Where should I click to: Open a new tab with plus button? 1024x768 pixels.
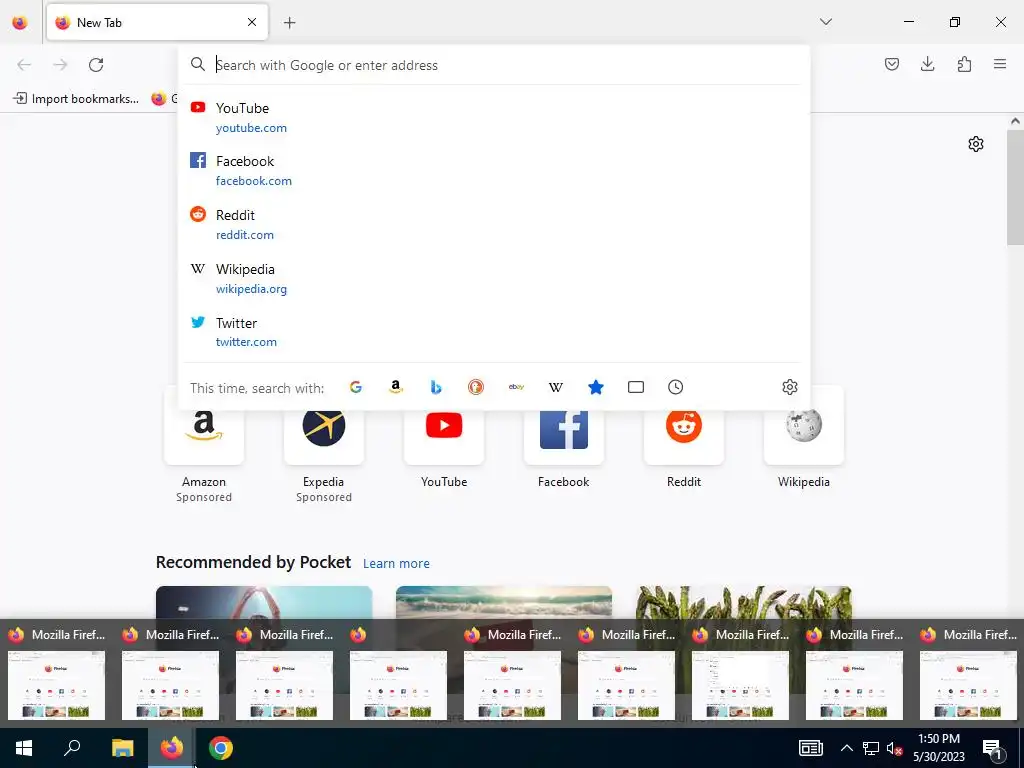tap(289, 23)
